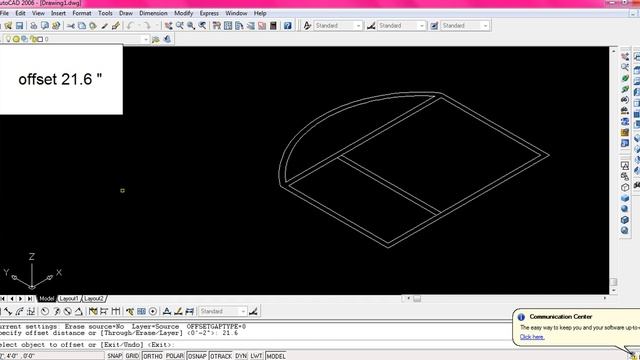
Task: Select the Angular dimension tool
Action: point(79,311)
